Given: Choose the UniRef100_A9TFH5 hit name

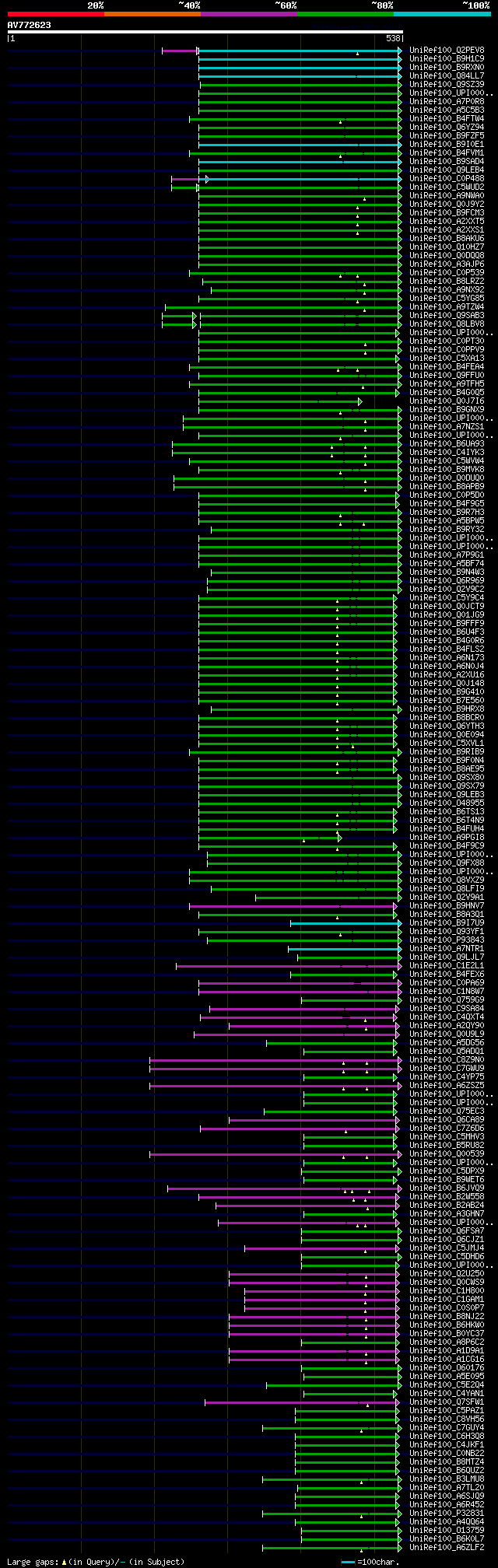Looking at the screenshot, I should coord(447,383).
